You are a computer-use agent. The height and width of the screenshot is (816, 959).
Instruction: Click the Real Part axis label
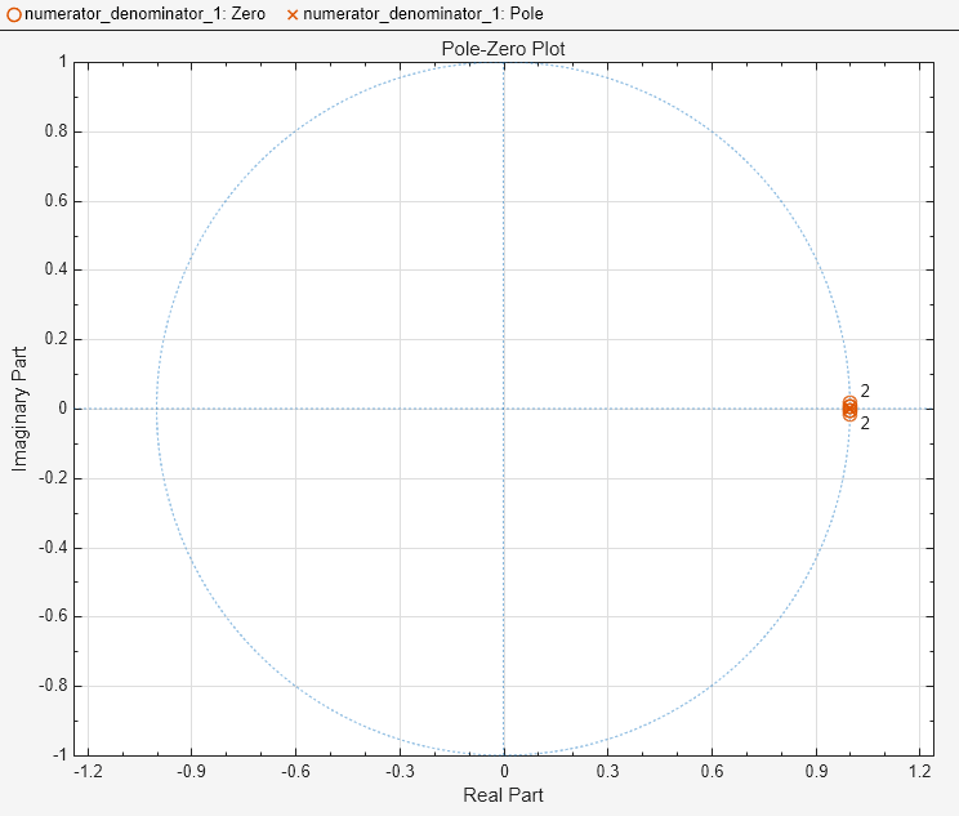(x=503, y=795)
